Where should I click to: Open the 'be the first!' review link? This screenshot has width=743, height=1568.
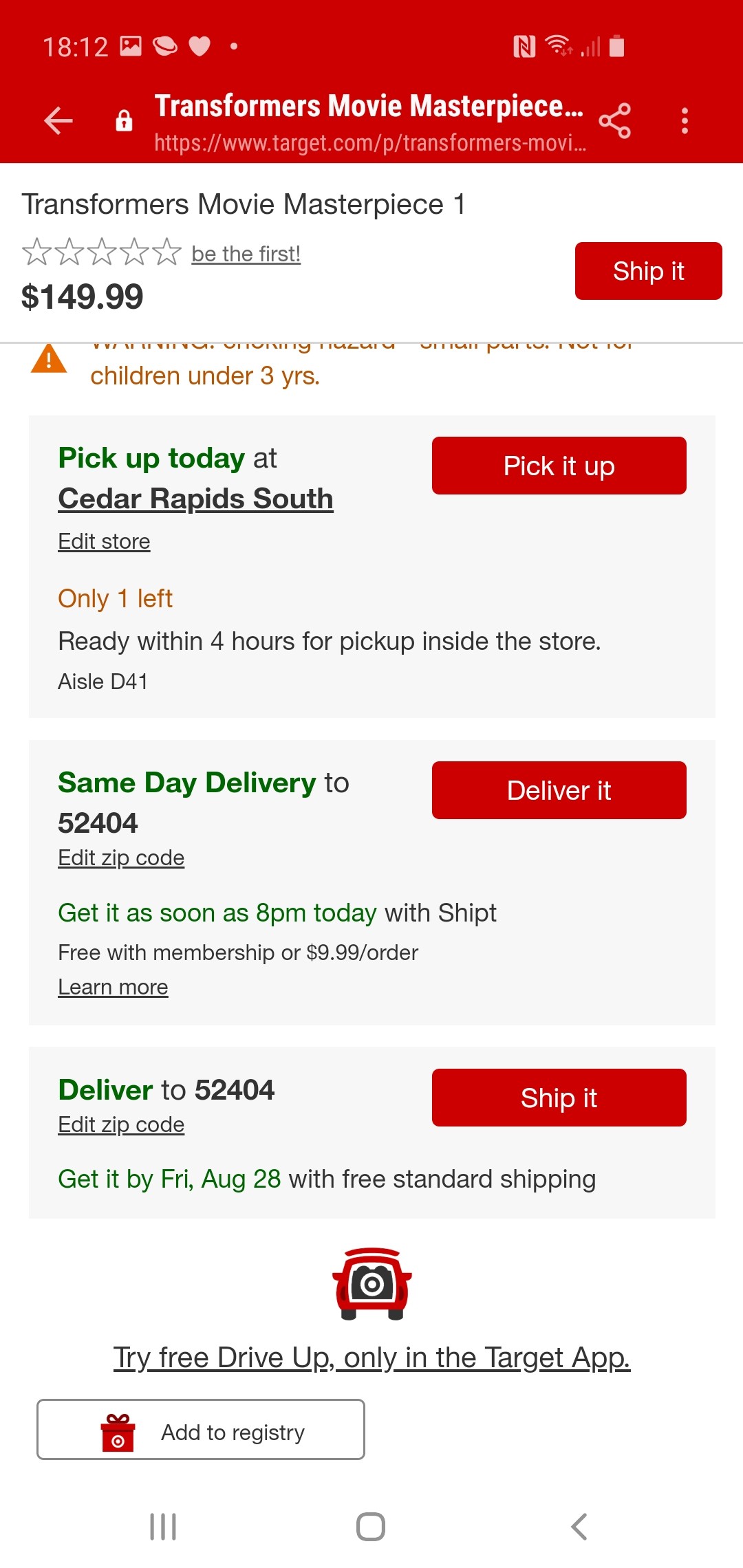tap(246, 254)
